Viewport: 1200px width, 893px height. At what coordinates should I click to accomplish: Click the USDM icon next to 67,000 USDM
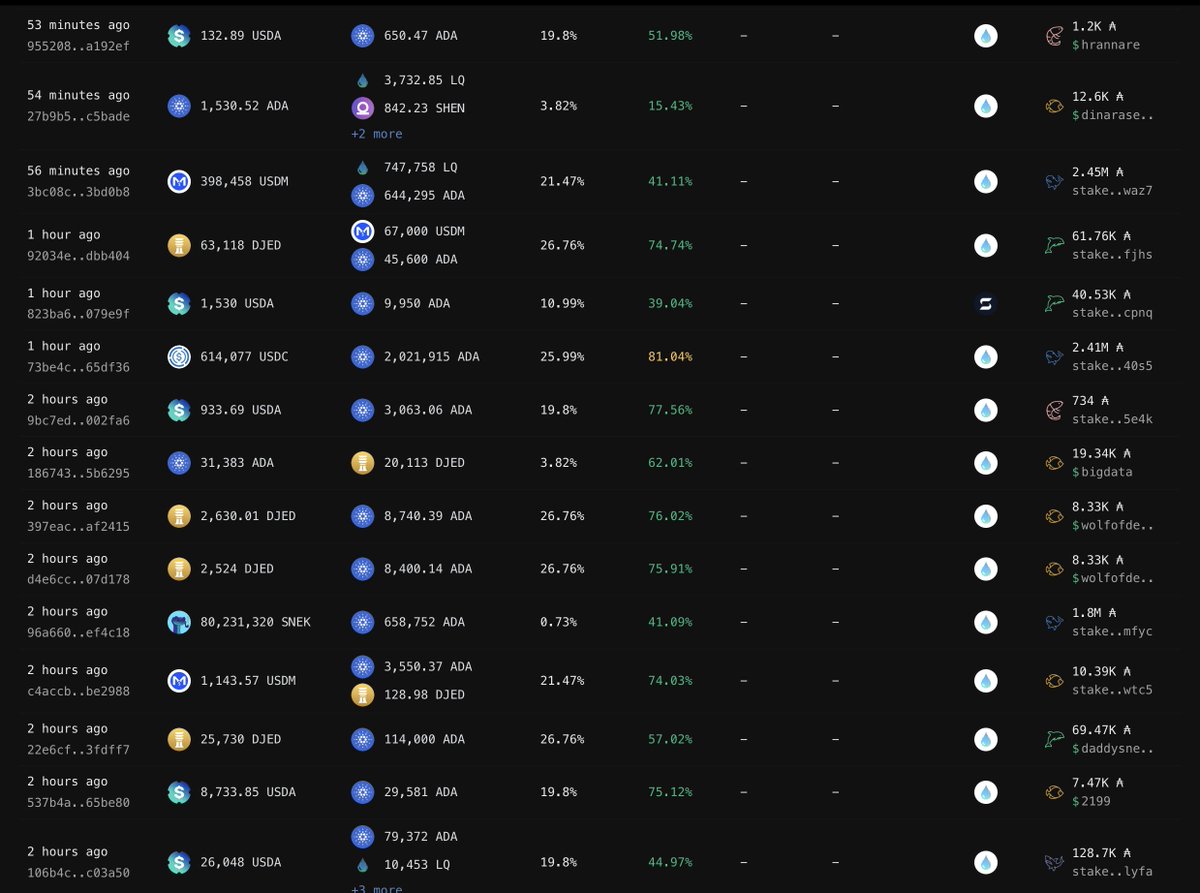point(362,232)
